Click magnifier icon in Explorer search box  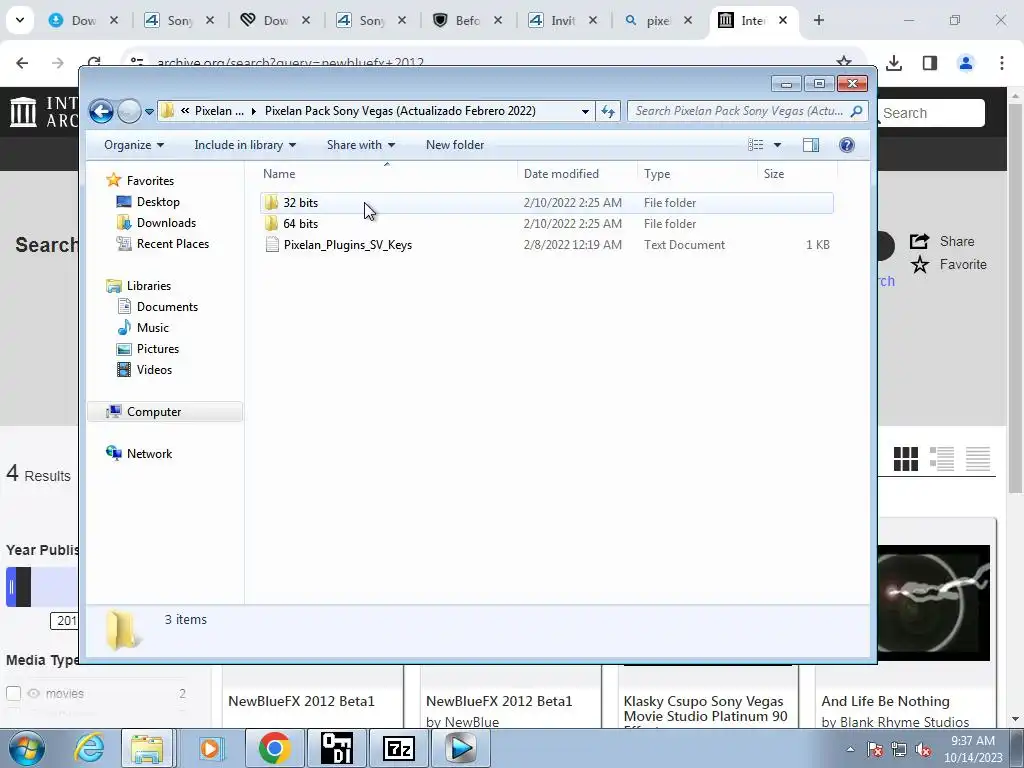(x=856, y=111)
